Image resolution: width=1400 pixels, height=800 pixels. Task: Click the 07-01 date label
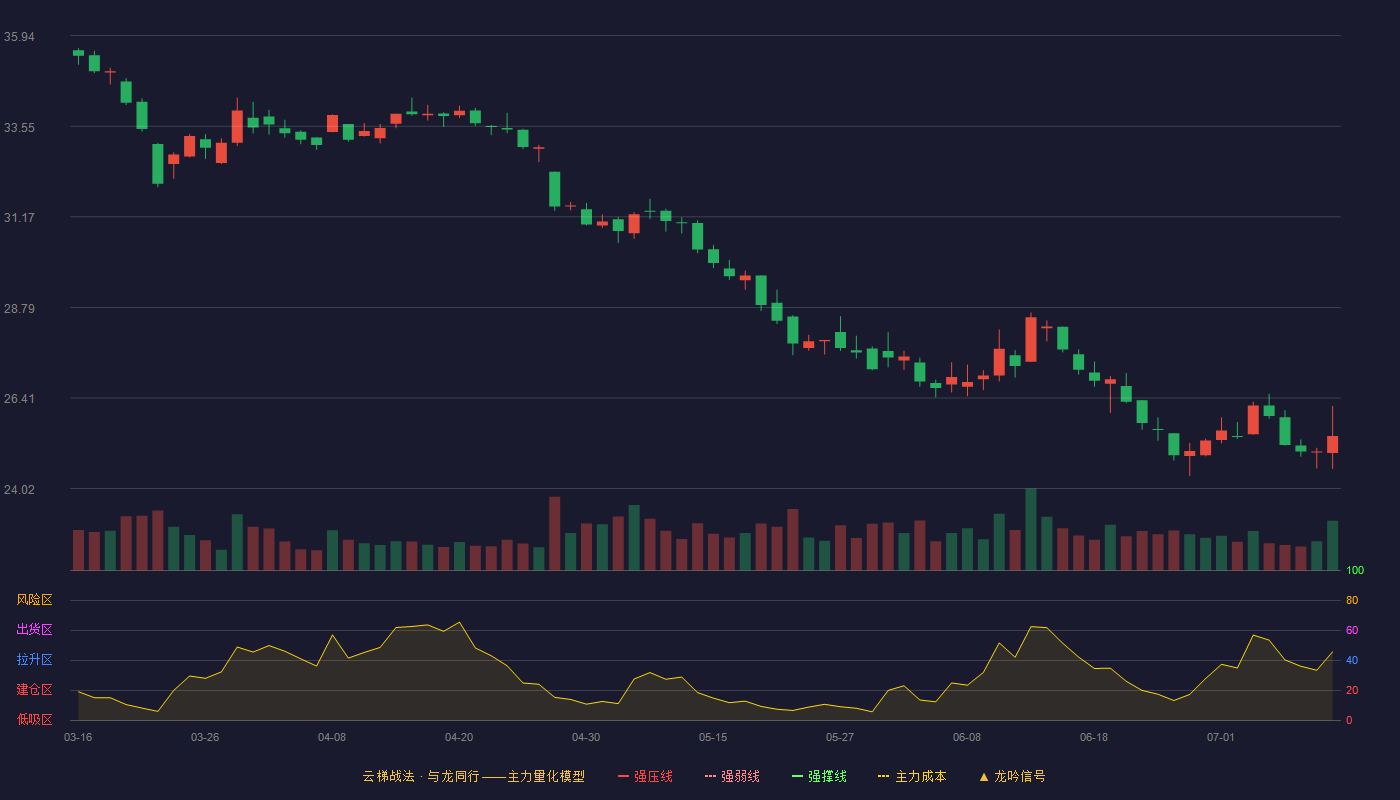coord(1221,737)
